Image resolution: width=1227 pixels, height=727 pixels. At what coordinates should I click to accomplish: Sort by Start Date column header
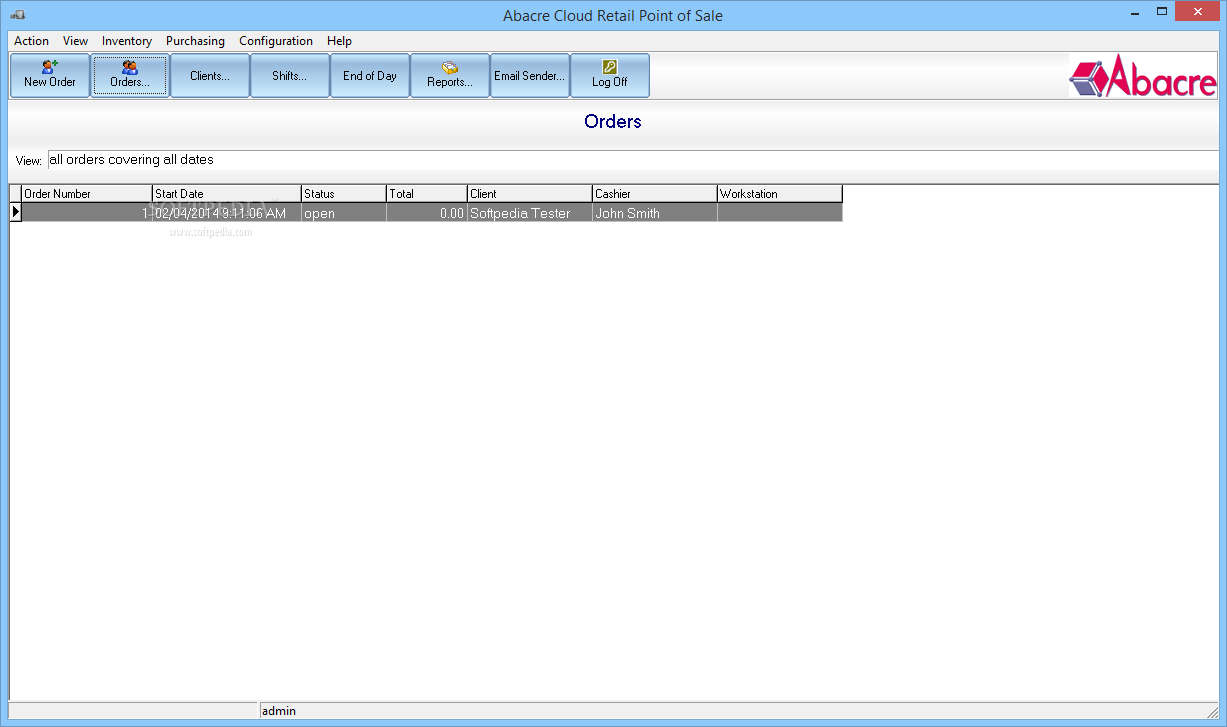(x=227, y=194)
